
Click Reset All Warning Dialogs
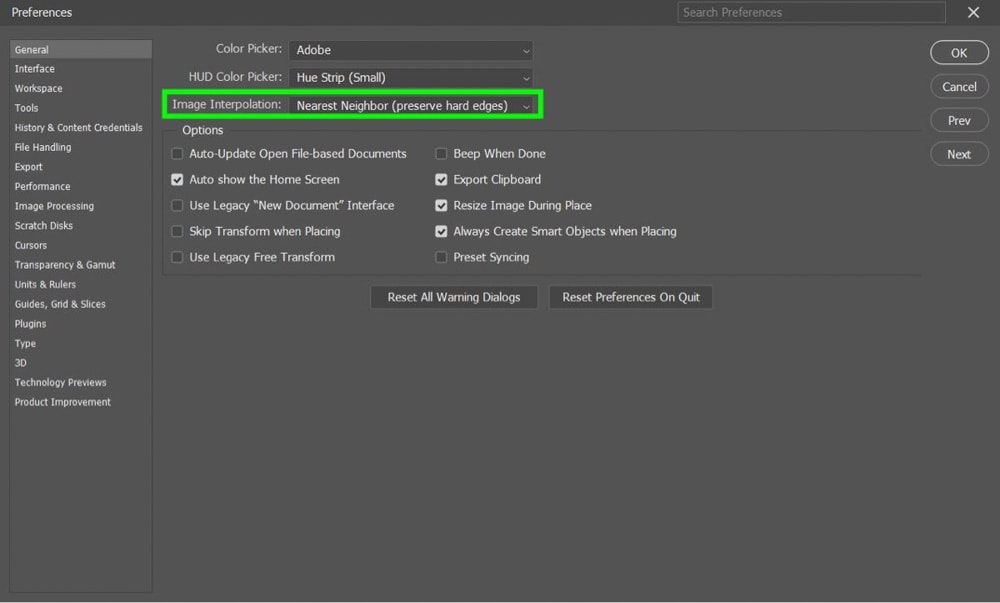coord(453,296)
